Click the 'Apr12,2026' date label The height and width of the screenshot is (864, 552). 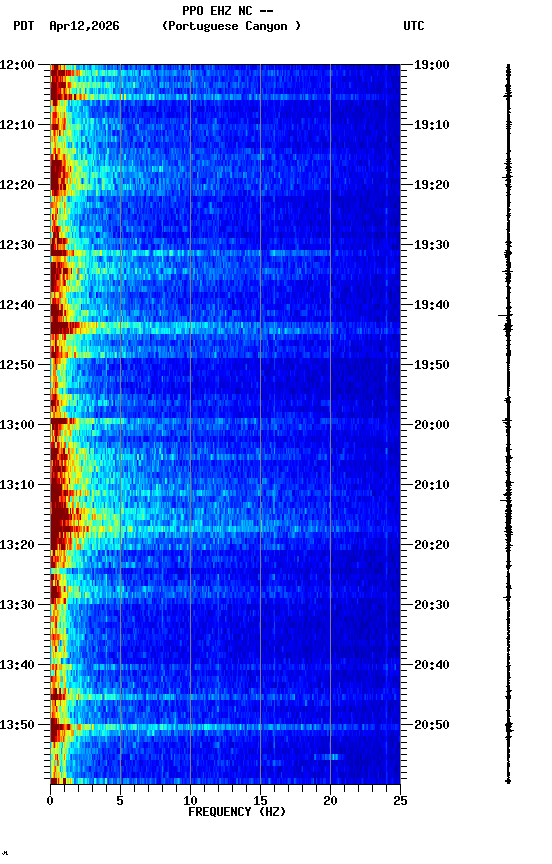(84, 26)
